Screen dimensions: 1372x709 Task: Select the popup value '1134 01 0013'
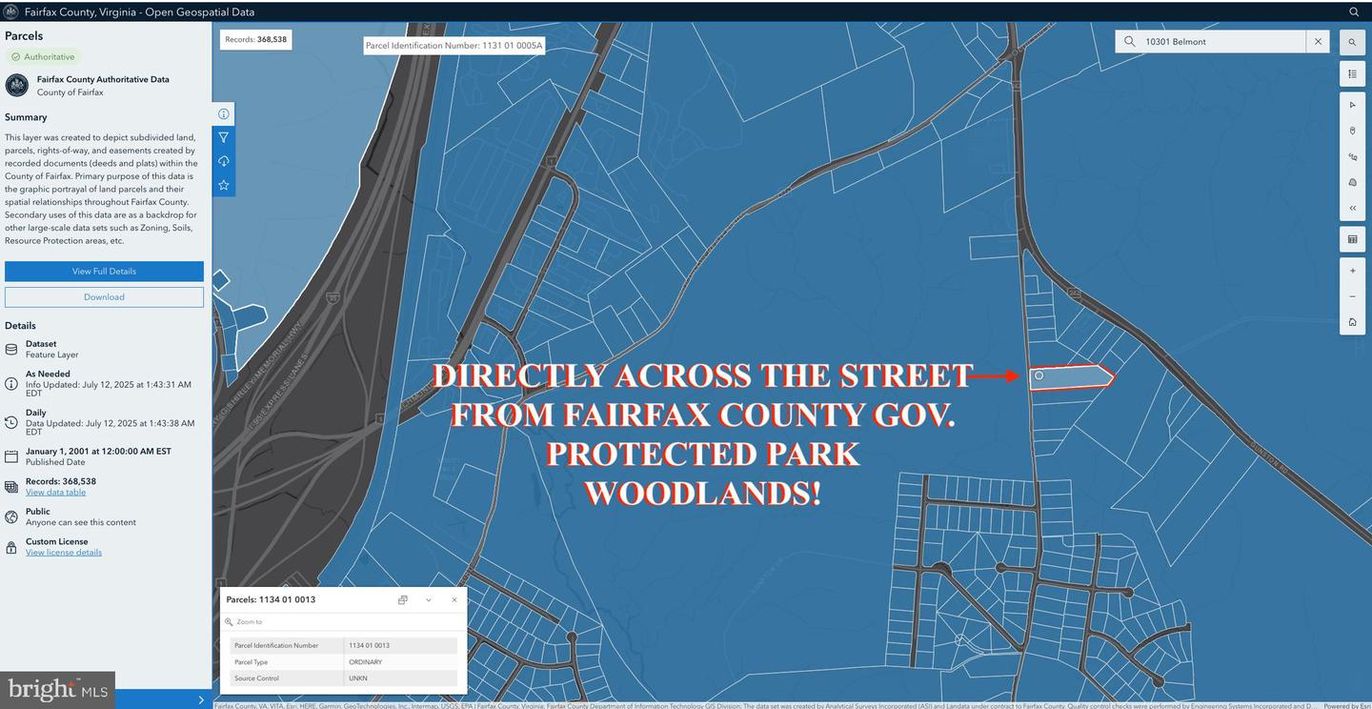tap(369, 646)
